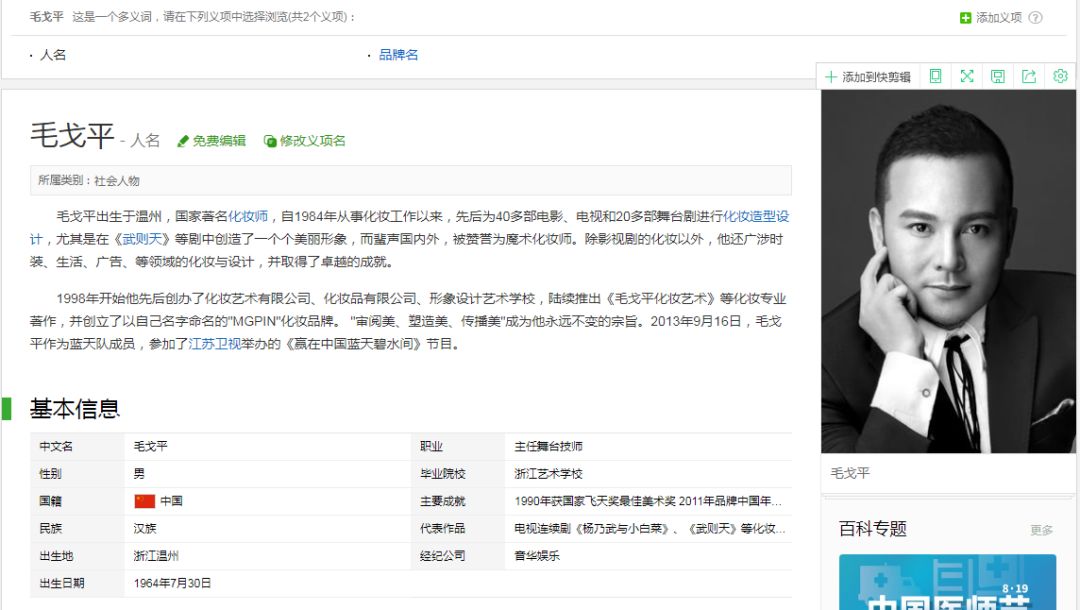Click the green plus icon beside 添加义项
Viewport: 1080px width, 610px height.
965,18
